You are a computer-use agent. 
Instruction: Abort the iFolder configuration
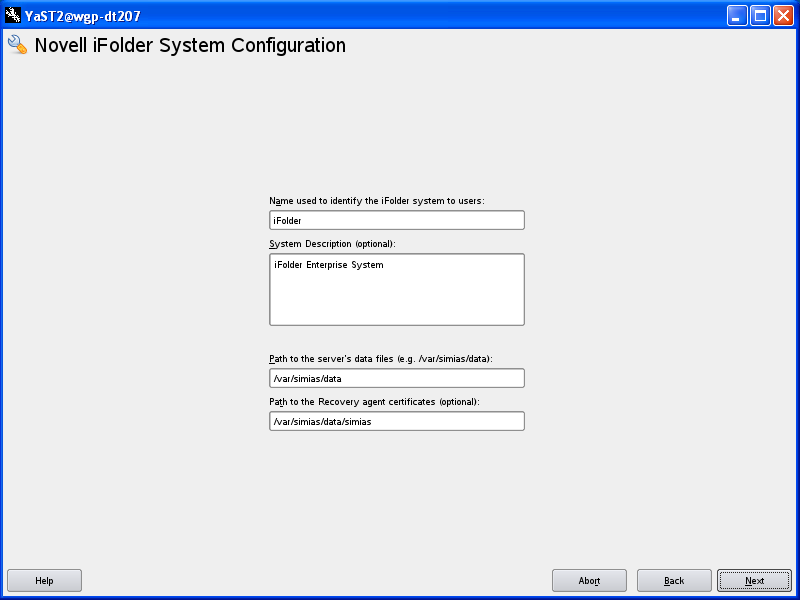(589, 581)
